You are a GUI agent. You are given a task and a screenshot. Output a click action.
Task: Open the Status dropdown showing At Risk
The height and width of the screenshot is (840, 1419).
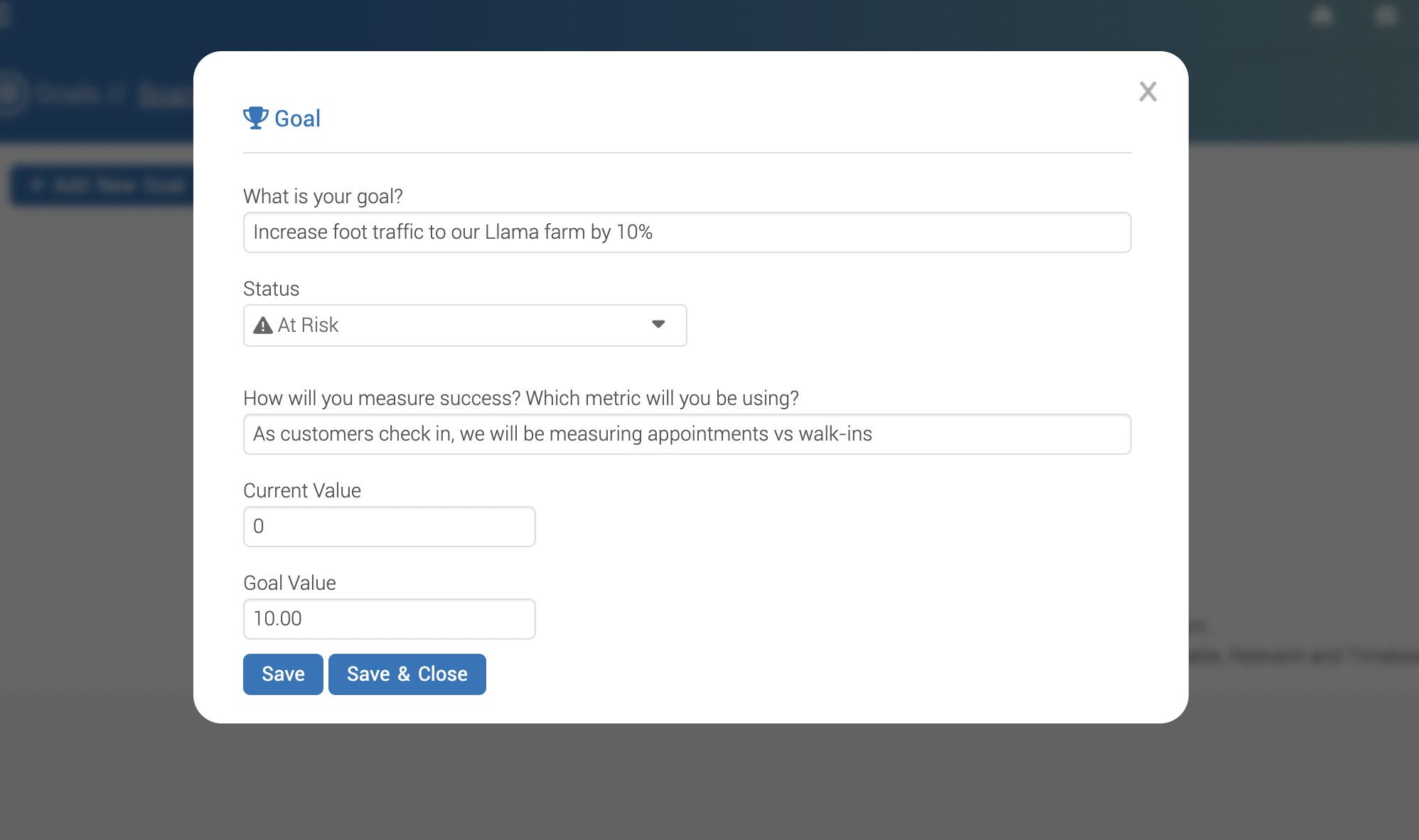point(464,325)
